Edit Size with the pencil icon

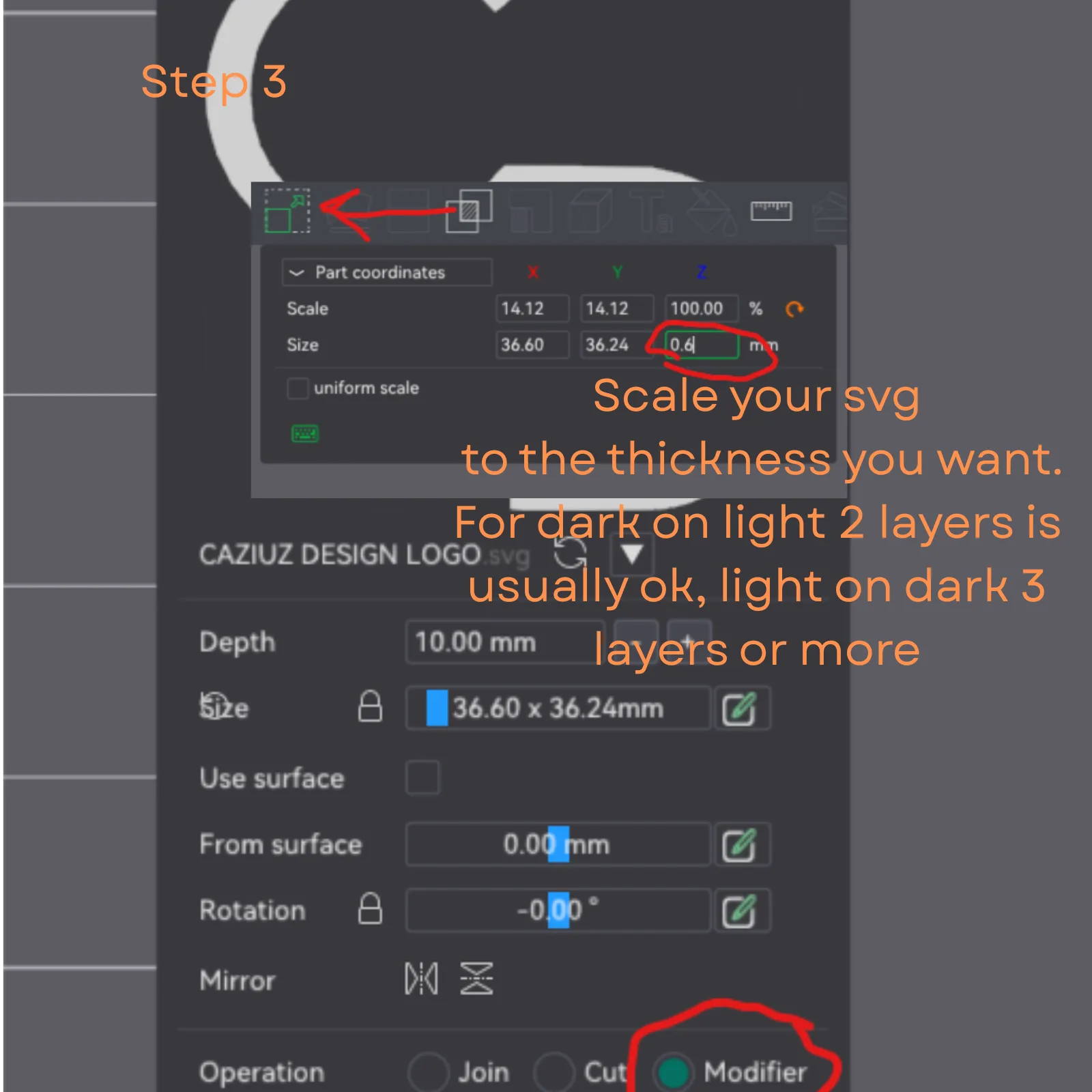pos(740,708)
